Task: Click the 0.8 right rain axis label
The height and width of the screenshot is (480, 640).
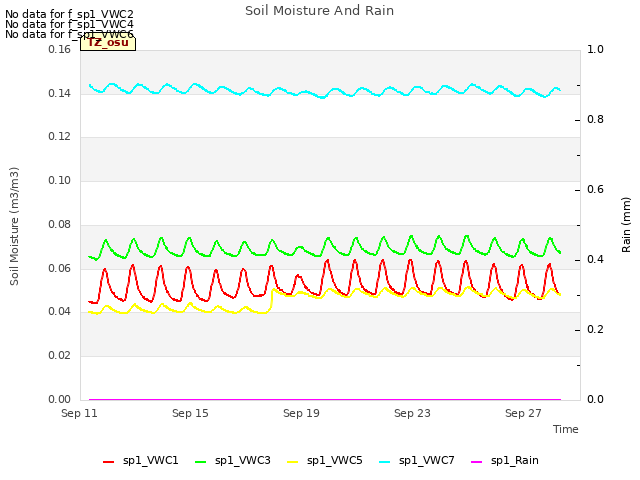Action: pyautogui.click(x=595, y=120)
